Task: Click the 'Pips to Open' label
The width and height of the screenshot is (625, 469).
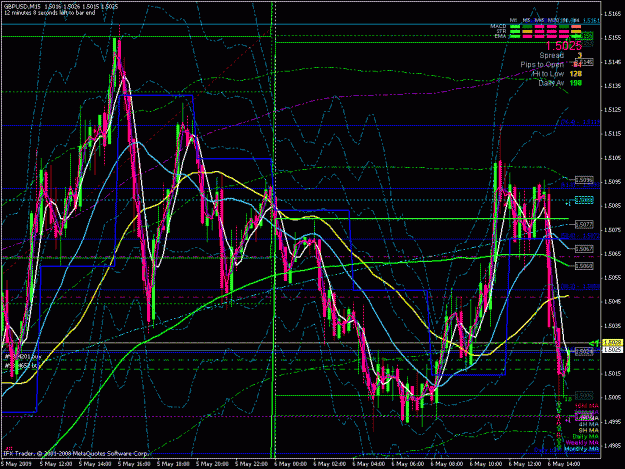Action: coord(542,65)
